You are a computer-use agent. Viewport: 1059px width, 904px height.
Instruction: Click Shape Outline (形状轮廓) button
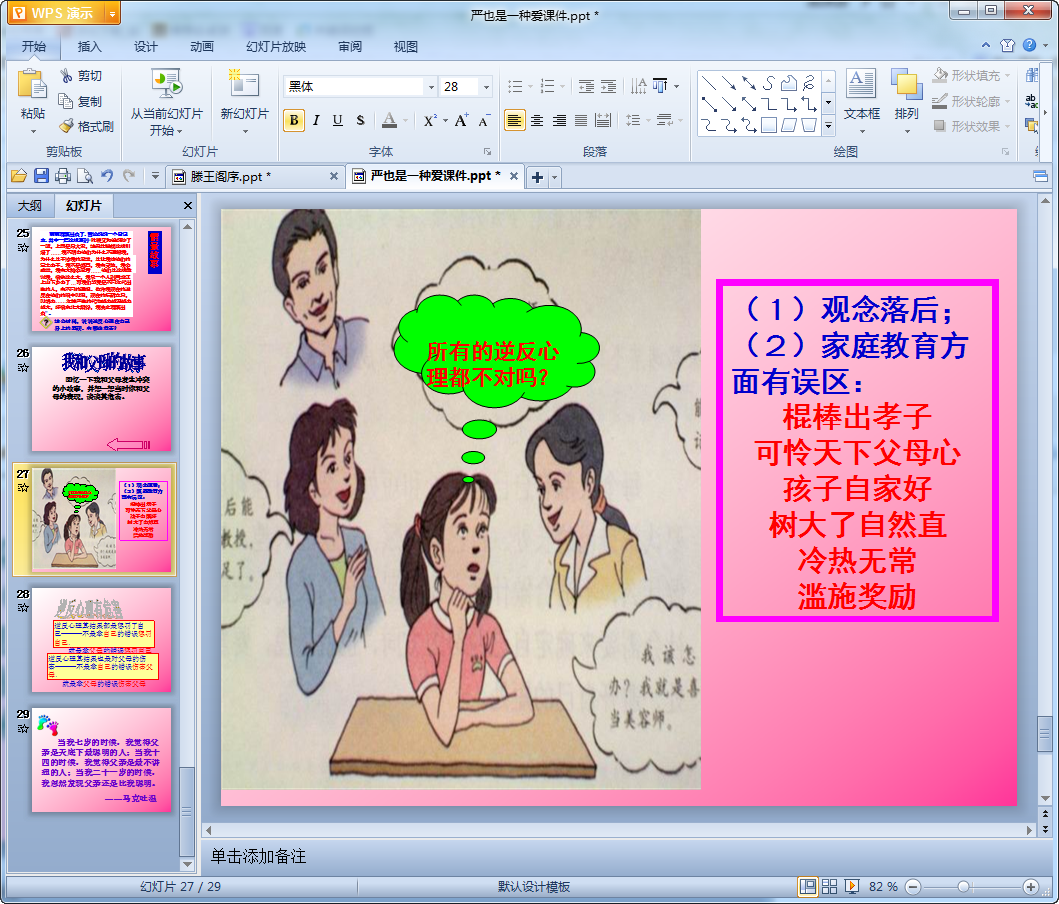pyautogui.click(x=971, y=101)
